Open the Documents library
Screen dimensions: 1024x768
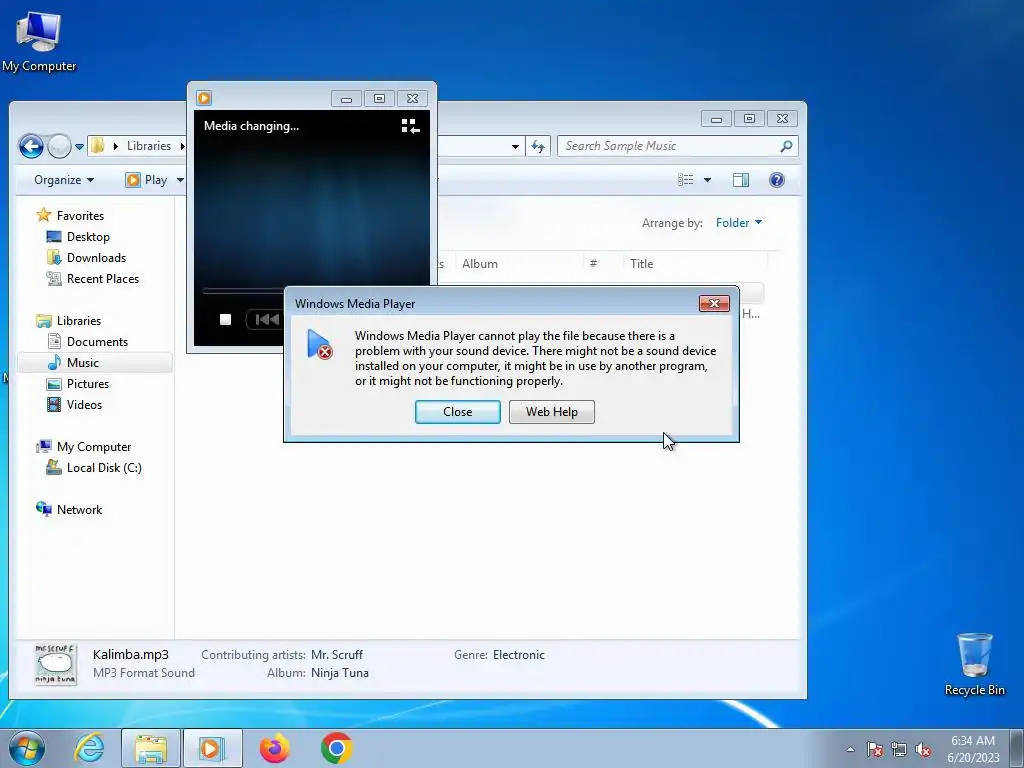tap(97, 342)
